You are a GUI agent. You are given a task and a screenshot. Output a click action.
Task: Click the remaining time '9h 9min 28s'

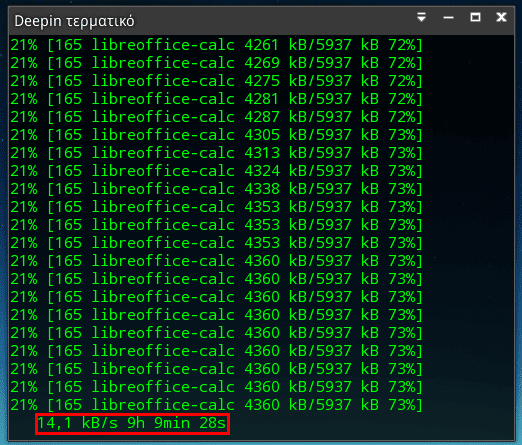tap(177, 423)
